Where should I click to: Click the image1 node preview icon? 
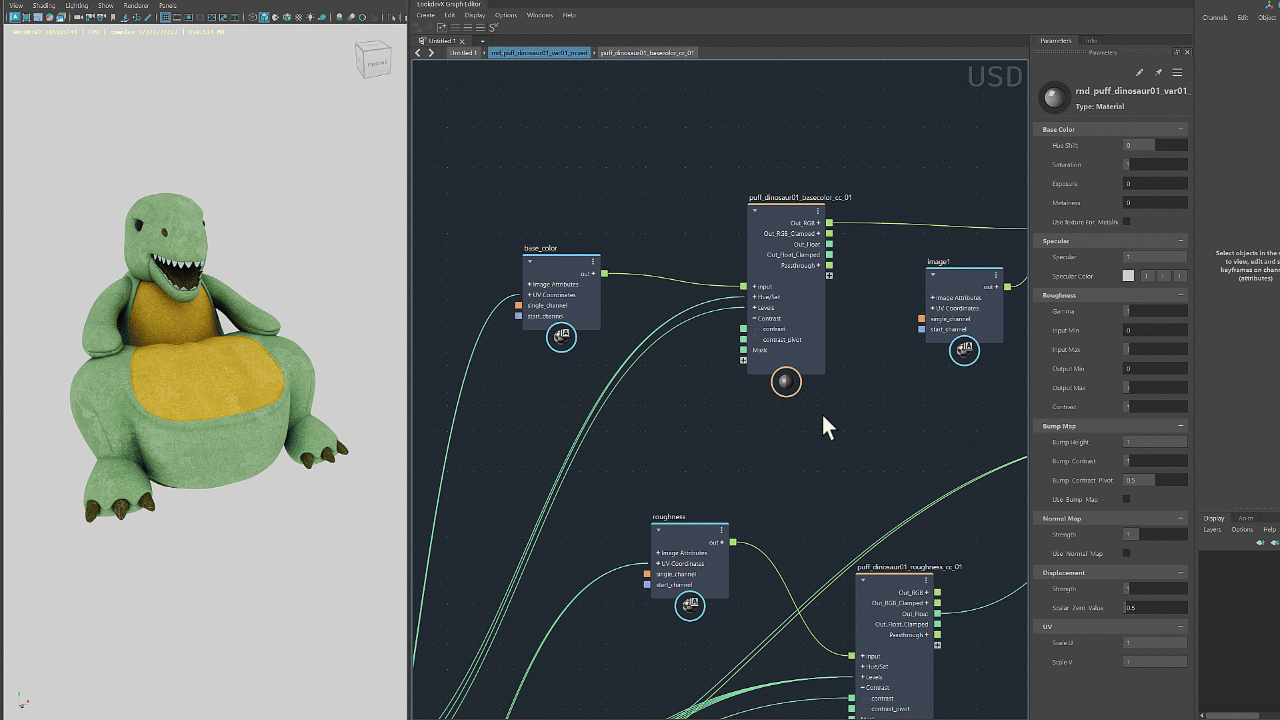click(x=964, y=350)
